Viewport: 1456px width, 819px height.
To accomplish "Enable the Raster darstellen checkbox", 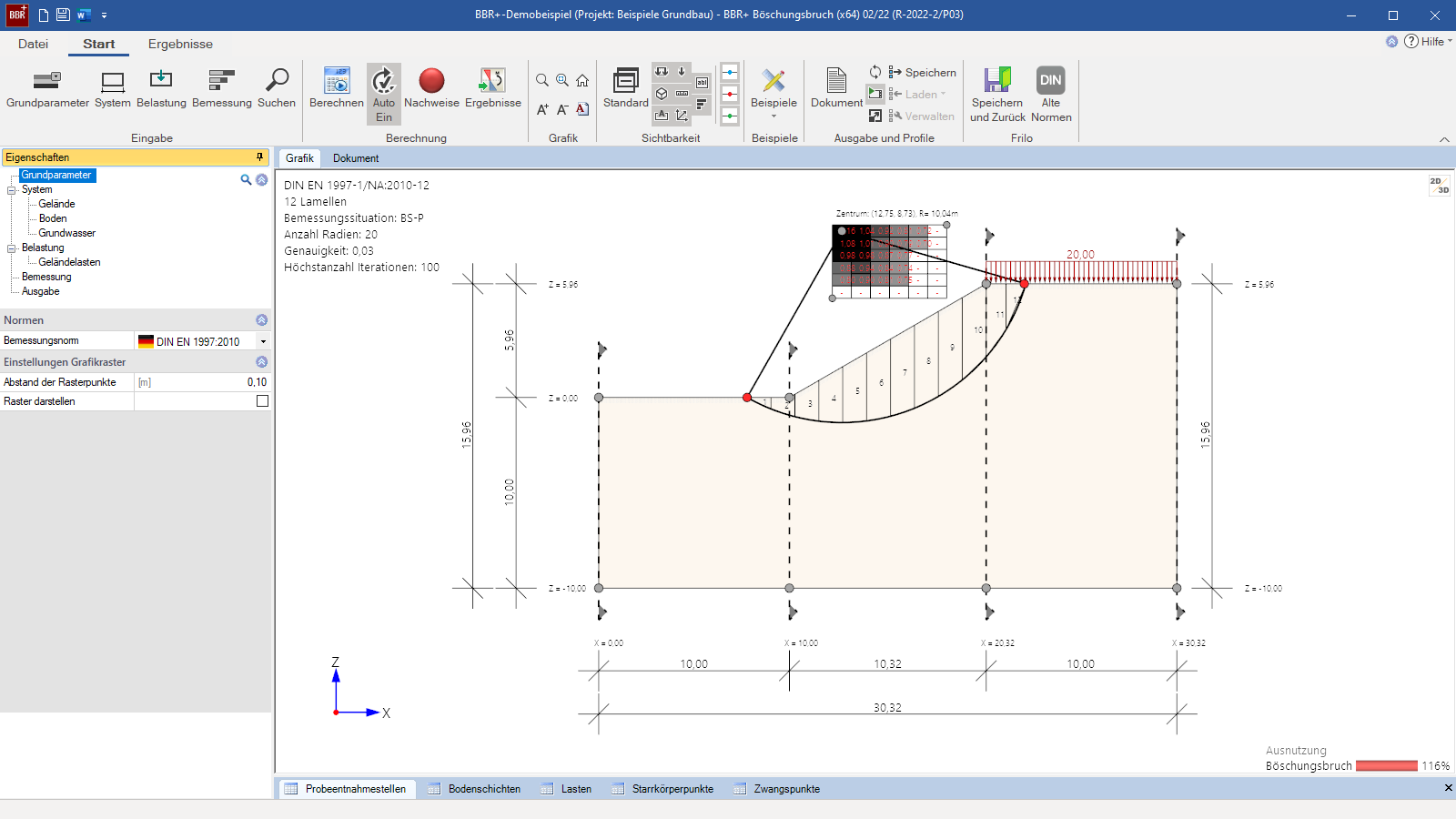I will click(263, 401).
